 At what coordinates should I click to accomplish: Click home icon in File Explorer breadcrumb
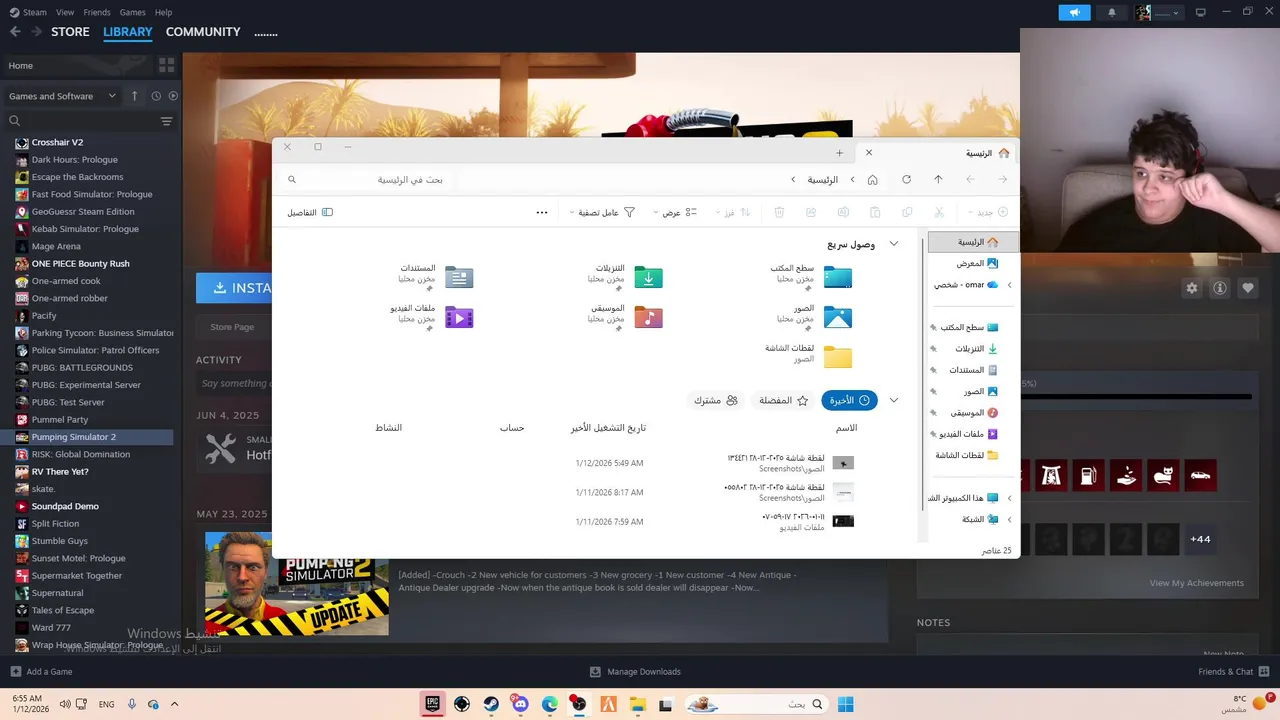[x=873, y=180]
